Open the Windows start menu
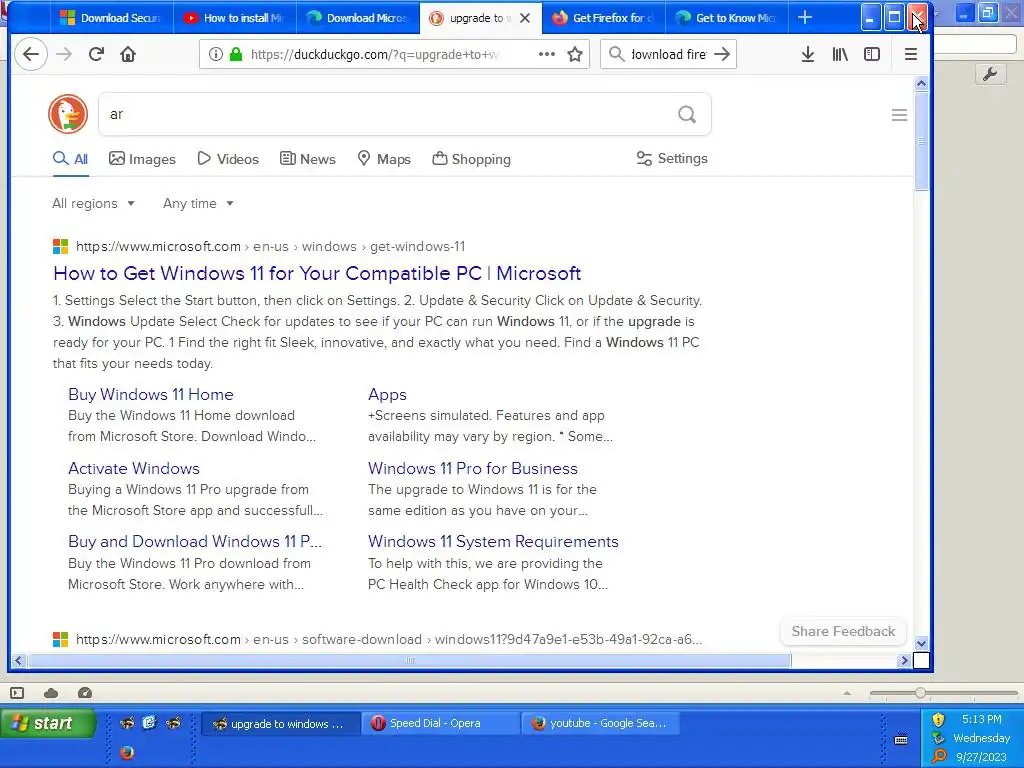Viewport: 1024px width, 768px height. [48, 723]
